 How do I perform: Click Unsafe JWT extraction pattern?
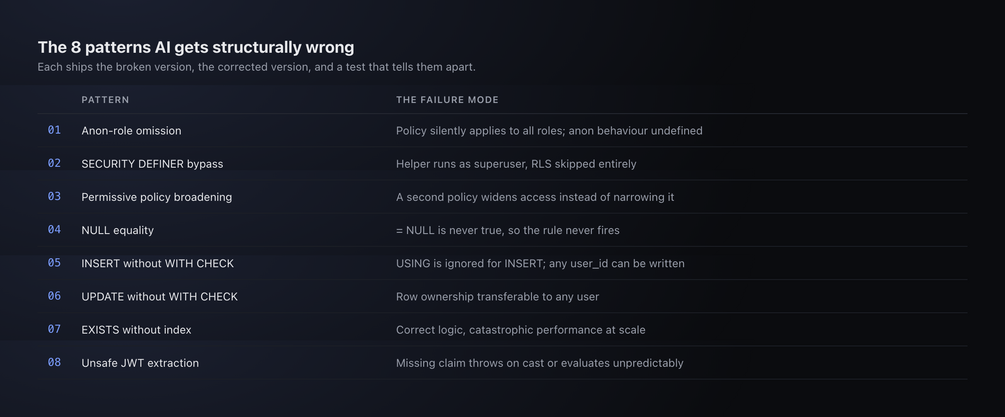click(140, 363)
